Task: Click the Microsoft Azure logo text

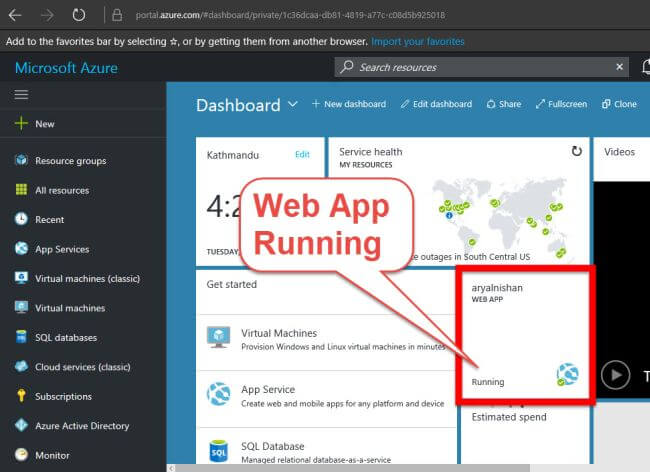Action: (x=66, y=68)
